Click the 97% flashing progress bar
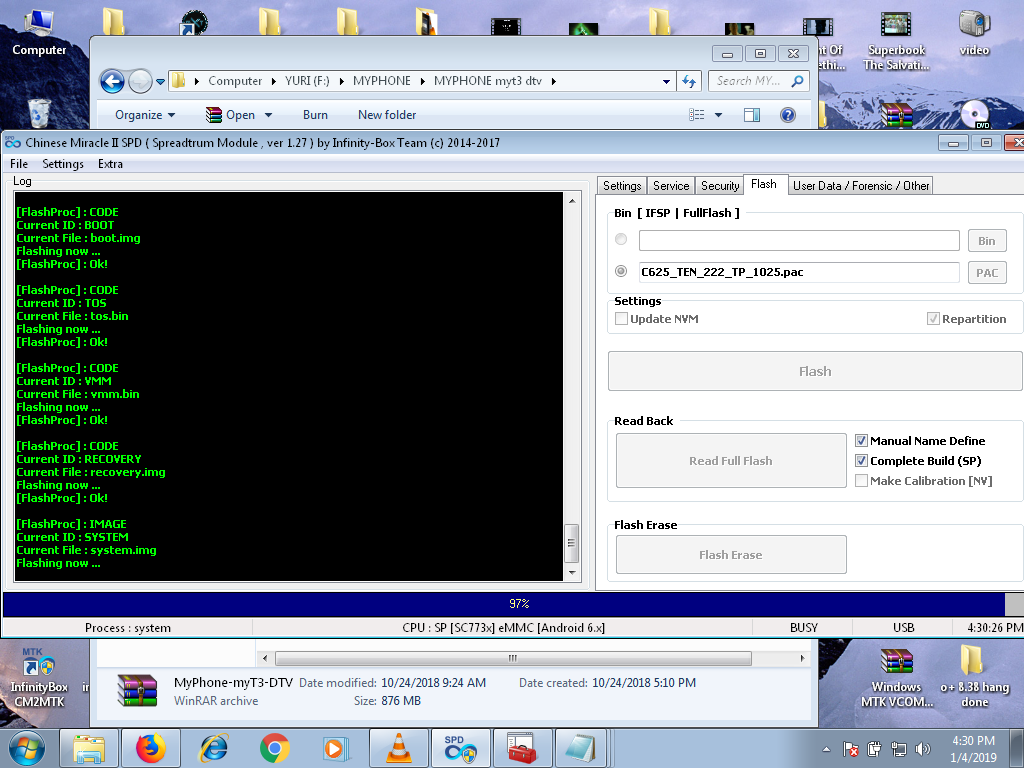This screenshot has height=768, width=1024. coord(513,604)
